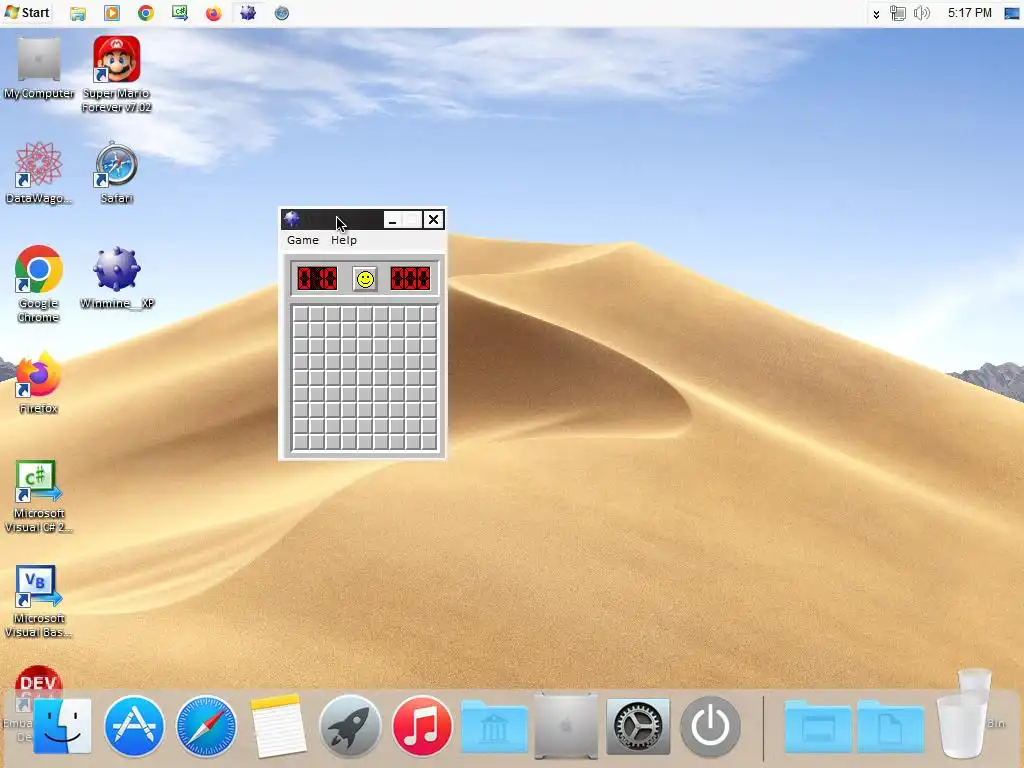The height and width of the screenshot is (768, 1024).
Task: Launch Firefox from the taskbar
Action: 214,13
